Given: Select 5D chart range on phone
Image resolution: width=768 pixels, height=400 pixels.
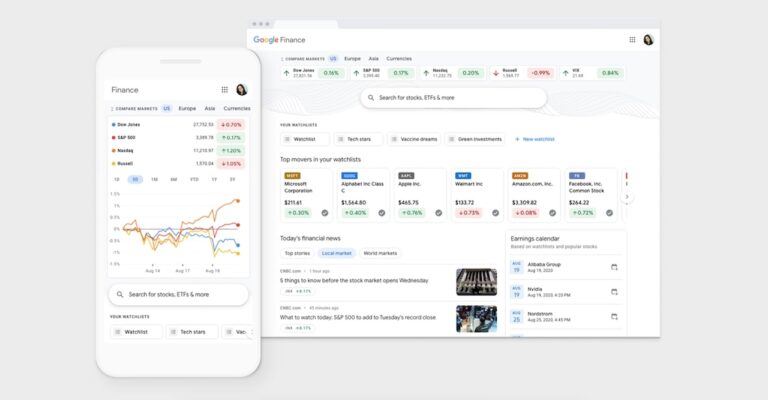Looking at the screenshot, I should tap(135, 180).
